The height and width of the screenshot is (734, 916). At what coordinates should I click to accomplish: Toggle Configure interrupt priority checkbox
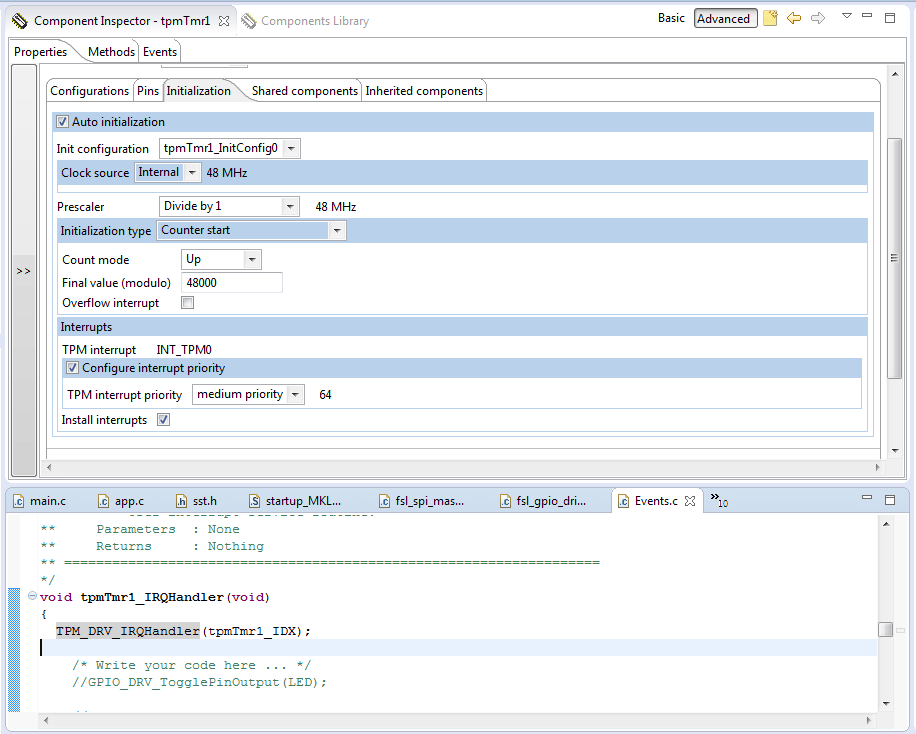click(72, 368)
